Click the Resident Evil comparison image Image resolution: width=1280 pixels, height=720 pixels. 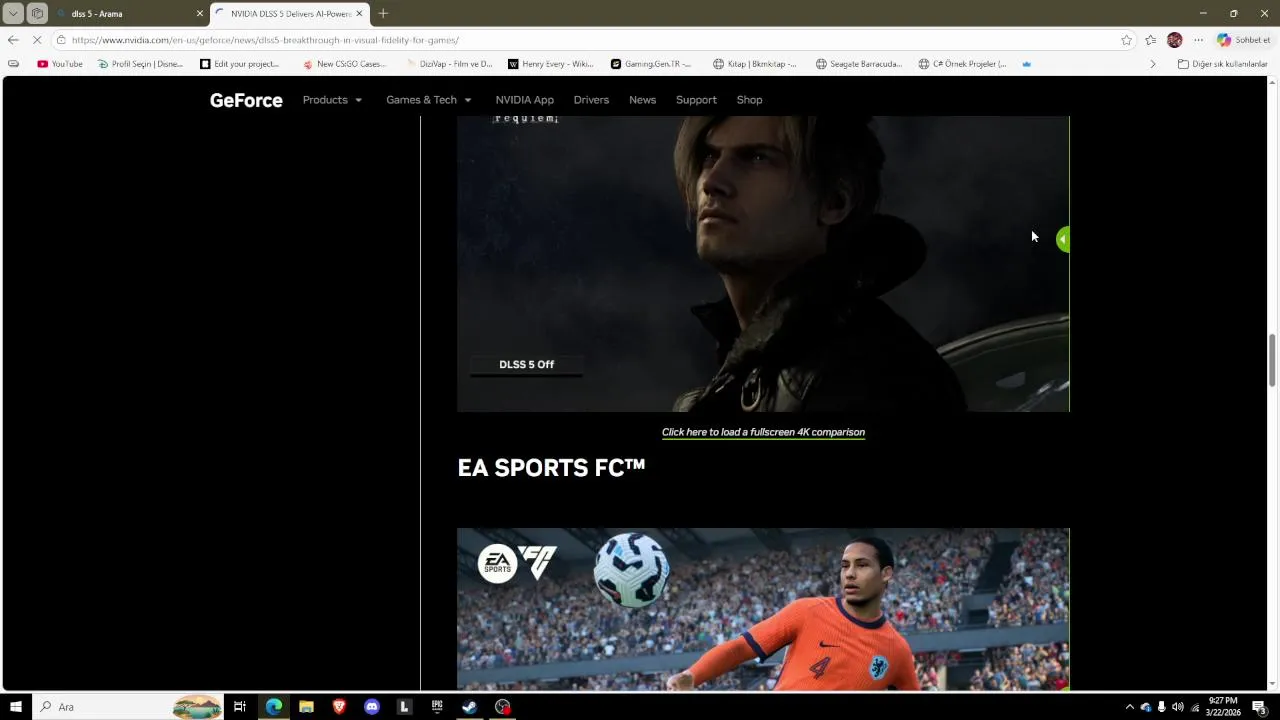tap(763, 264)
